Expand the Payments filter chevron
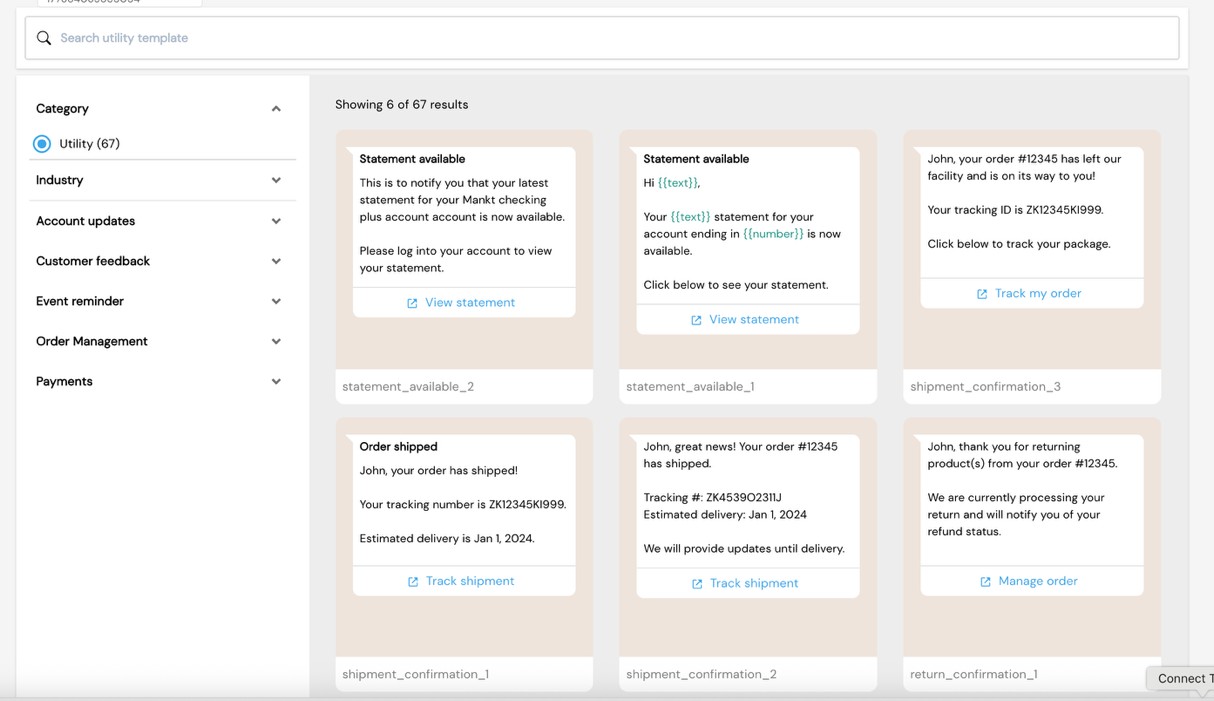This screenshot has width=1214, height=701. pos(276,381)
